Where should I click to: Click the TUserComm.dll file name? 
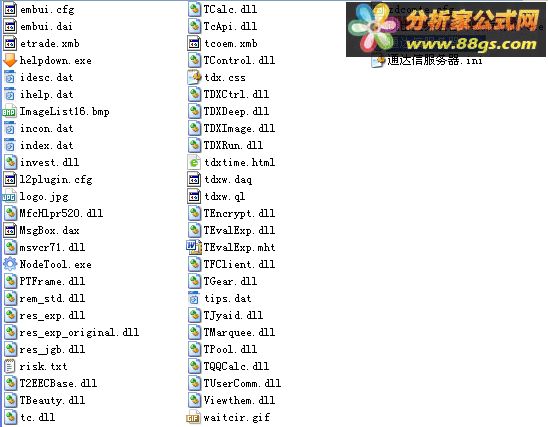coord(242,383)
